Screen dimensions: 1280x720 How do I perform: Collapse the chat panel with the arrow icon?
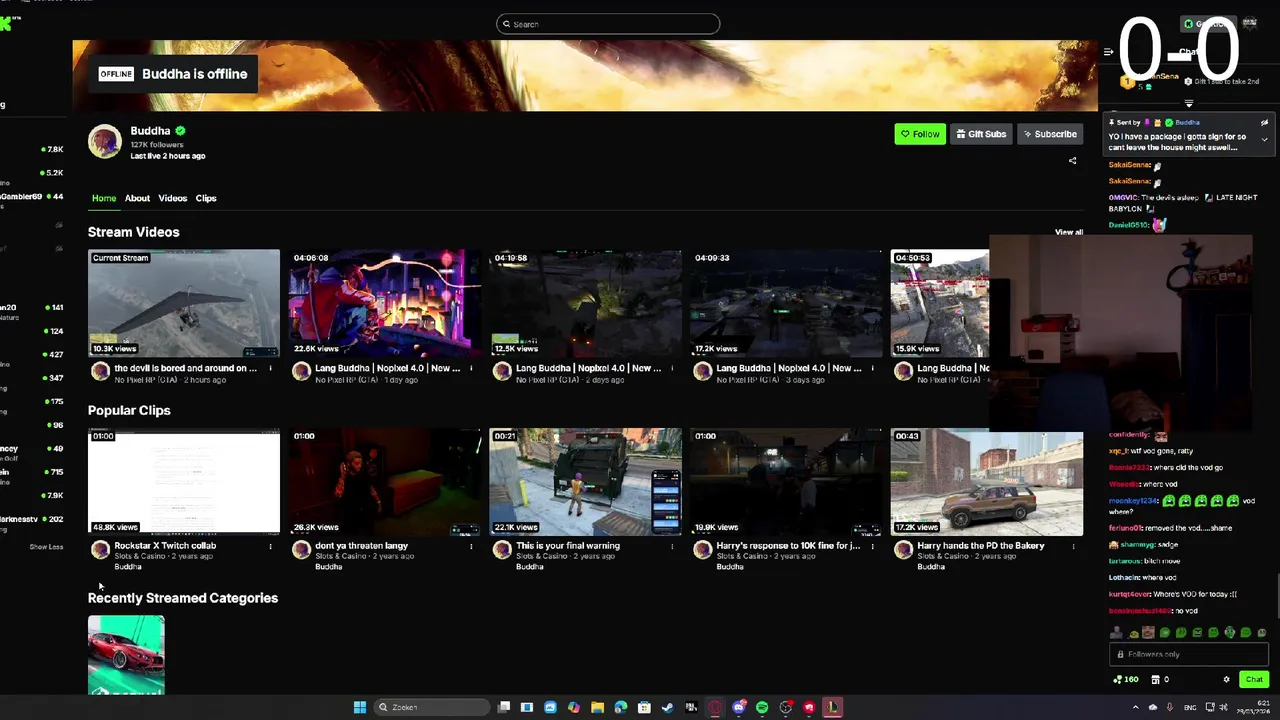point(1108,52)
